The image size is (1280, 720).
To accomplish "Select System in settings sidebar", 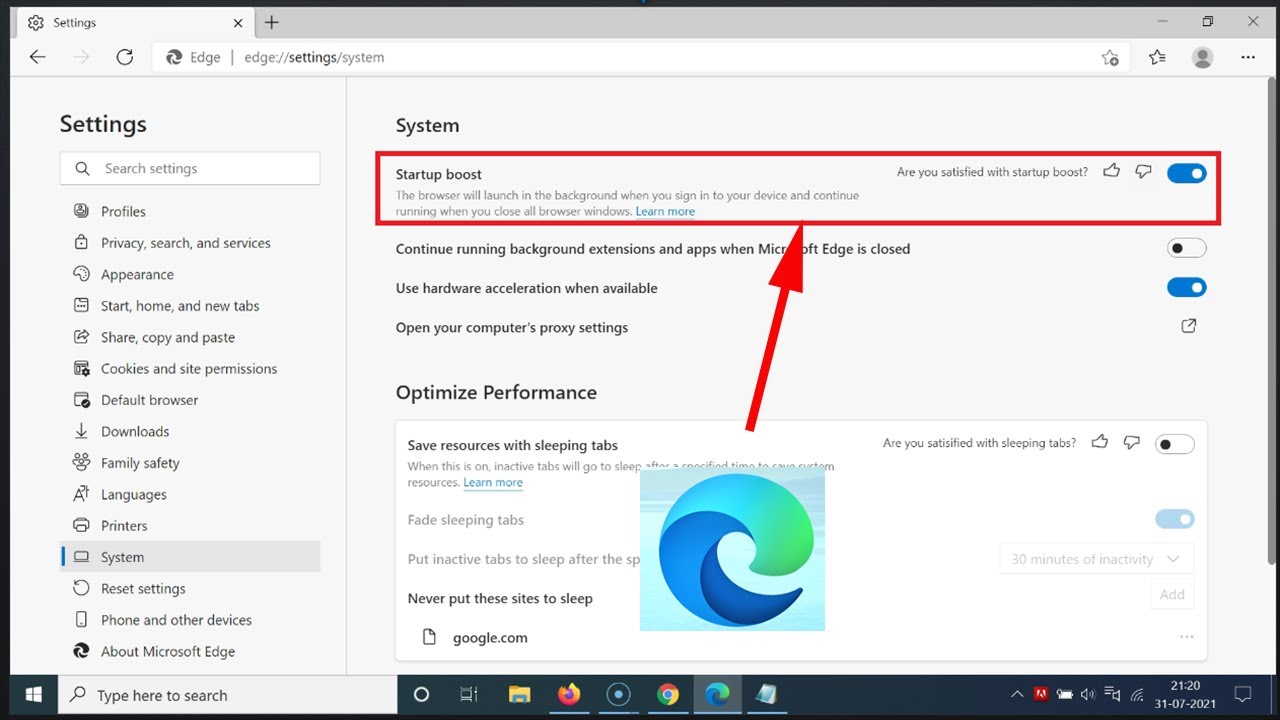I will click(190, 557).
